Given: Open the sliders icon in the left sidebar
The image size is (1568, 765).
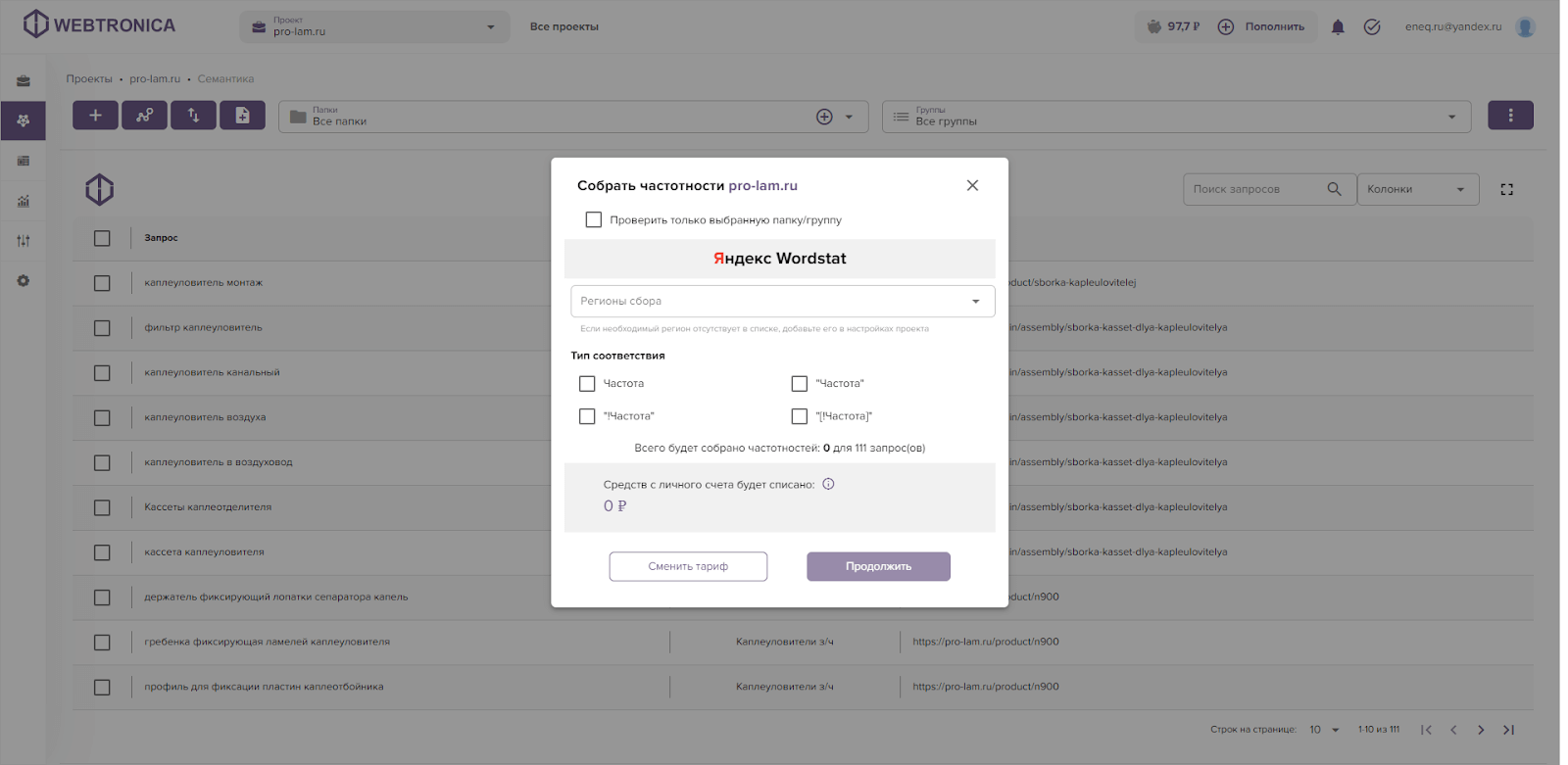Looking at the screenshot, I should [24, 241].
